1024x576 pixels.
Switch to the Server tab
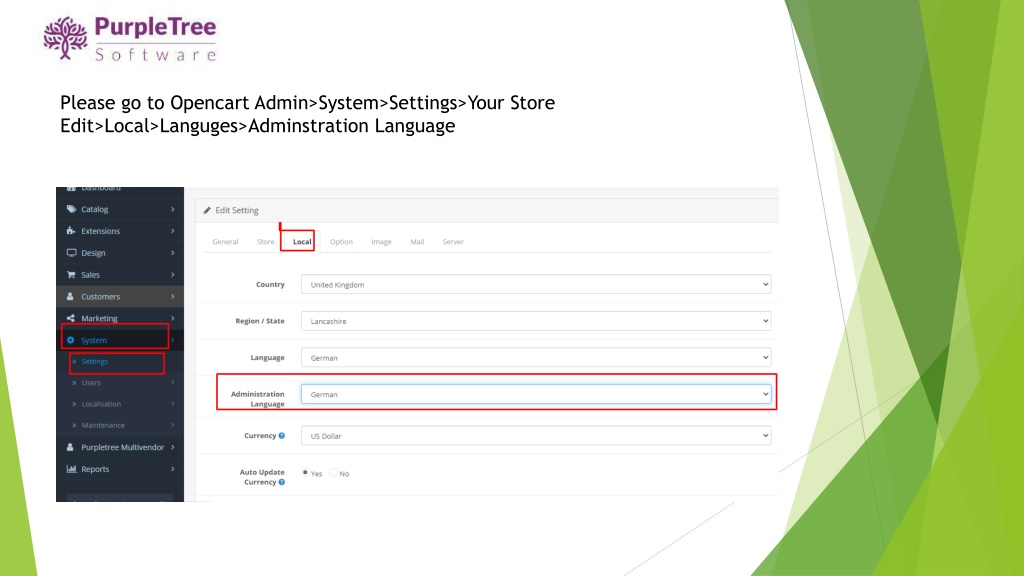[453, 242]
